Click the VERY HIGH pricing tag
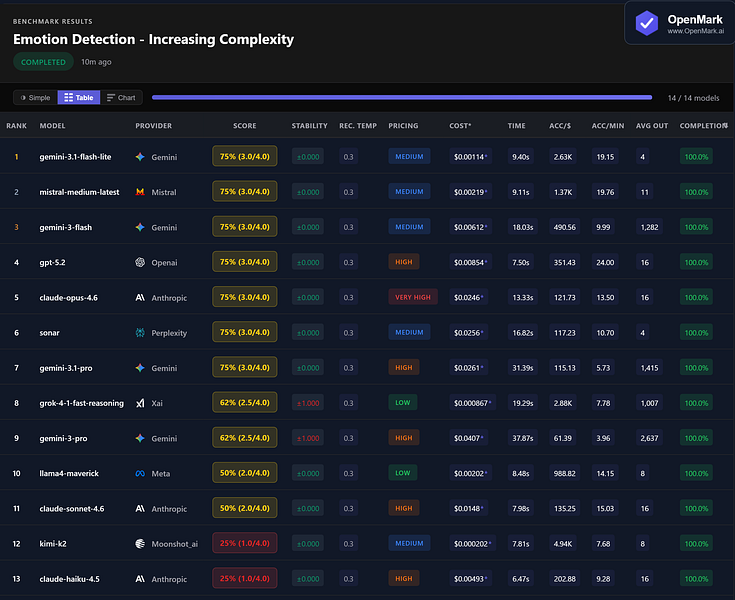The image size is (735, 600). point(413,297)
